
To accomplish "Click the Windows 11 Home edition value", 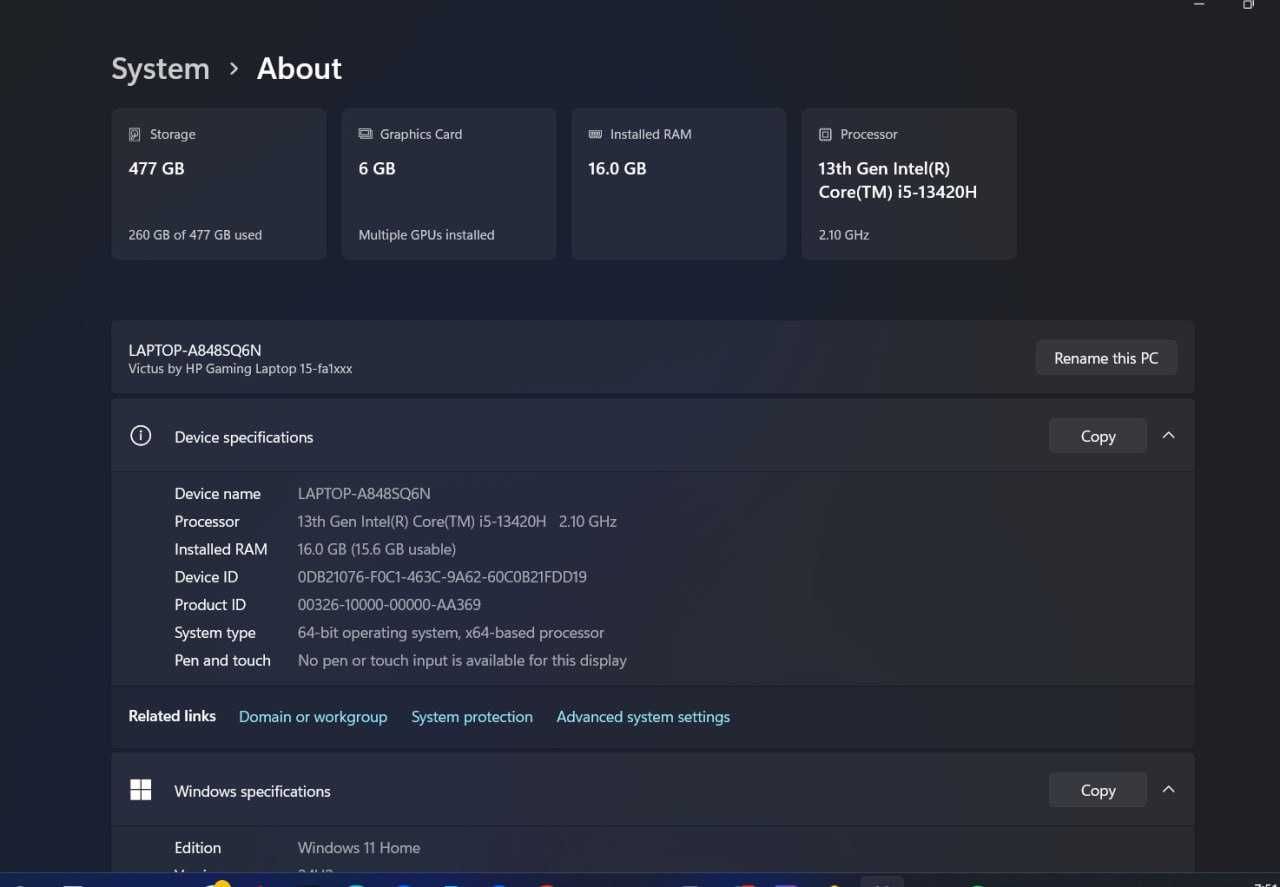I will tap(359, 848).
